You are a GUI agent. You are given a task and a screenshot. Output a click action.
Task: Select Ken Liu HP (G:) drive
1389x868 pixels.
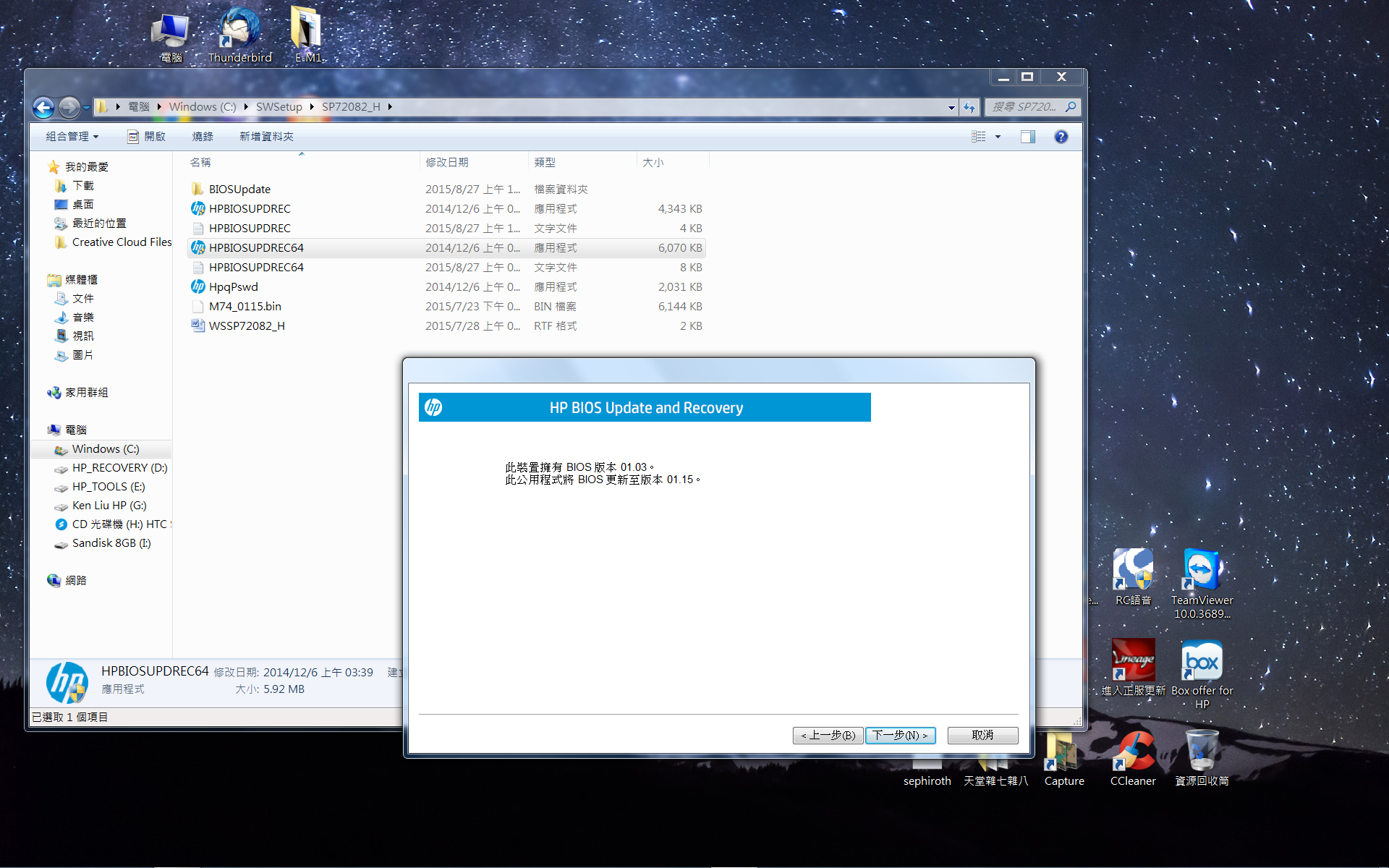coord(109,506)
